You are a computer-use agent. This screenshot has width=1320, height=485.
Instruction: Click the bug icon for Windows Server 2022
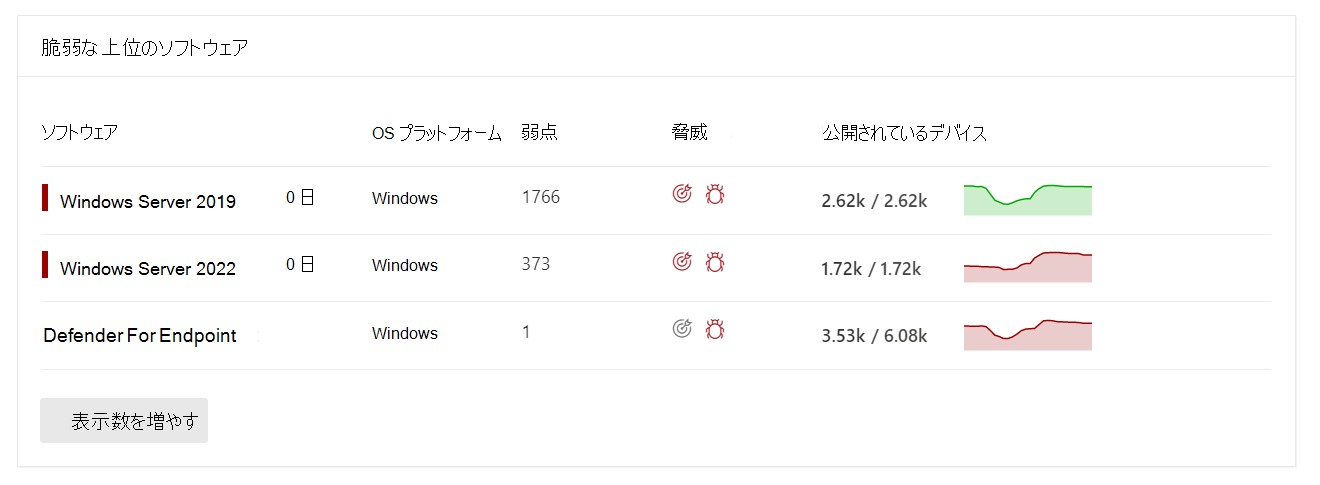(x=715, y=262)
